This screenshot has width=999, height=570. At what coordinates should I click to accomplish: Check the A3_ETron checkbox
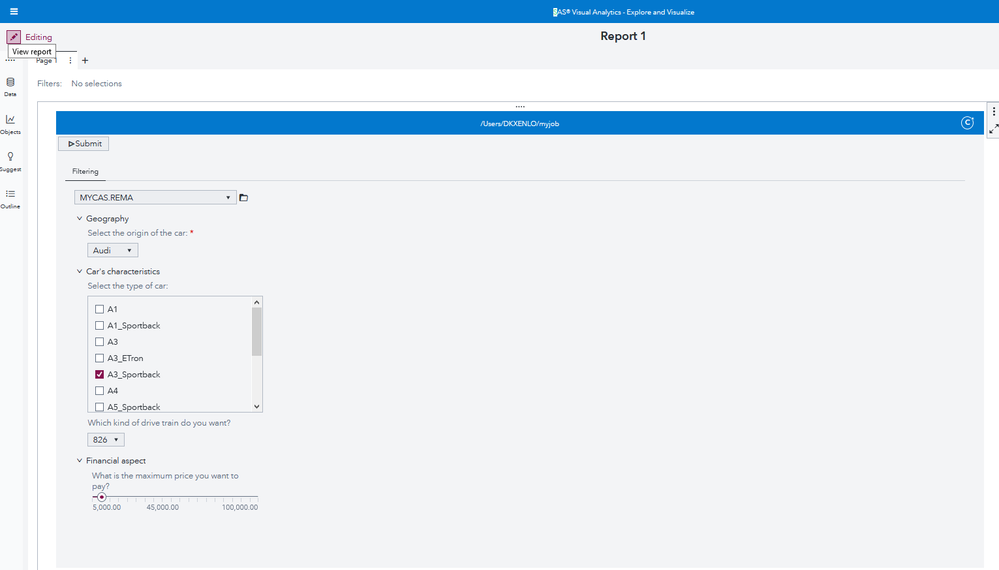point(99,358)
